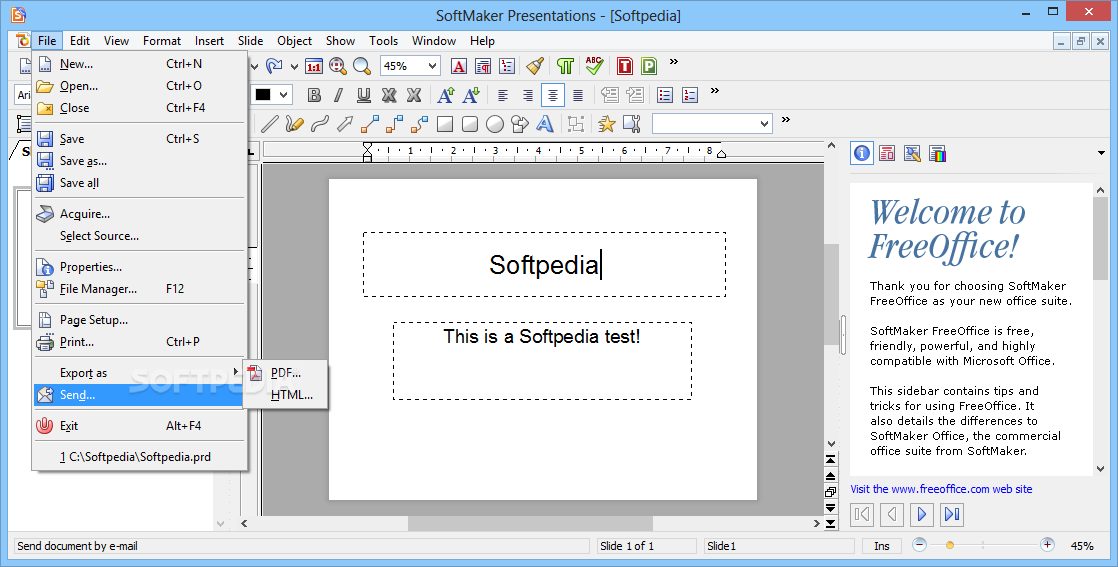Select the straight line drawing tool
1118x567 pixels.
tap(270, 124)
